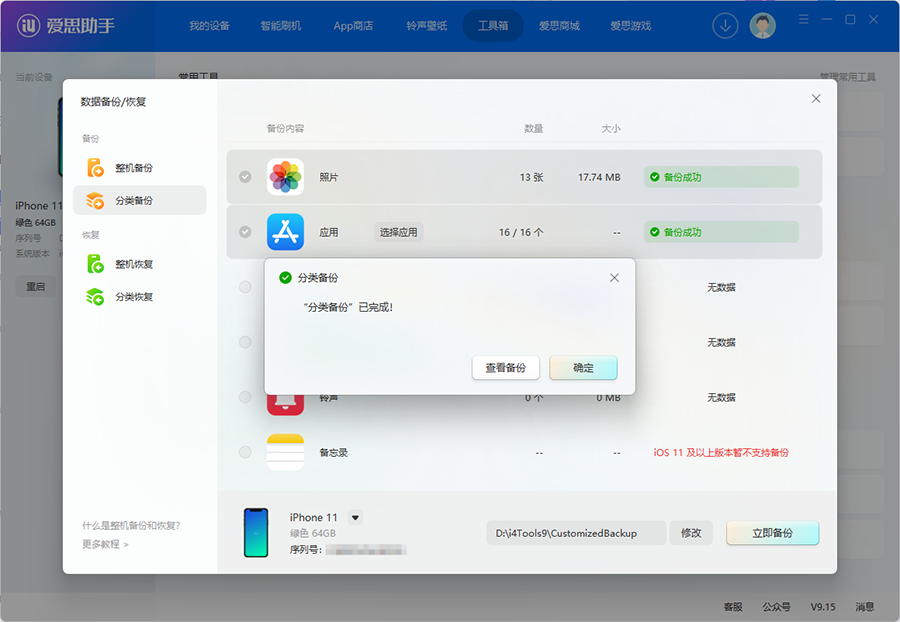Expand the iPhone 11 device dropdown arrow
Image resolution: width=900 pixels, height=622 pixels.
click(355, 518)
